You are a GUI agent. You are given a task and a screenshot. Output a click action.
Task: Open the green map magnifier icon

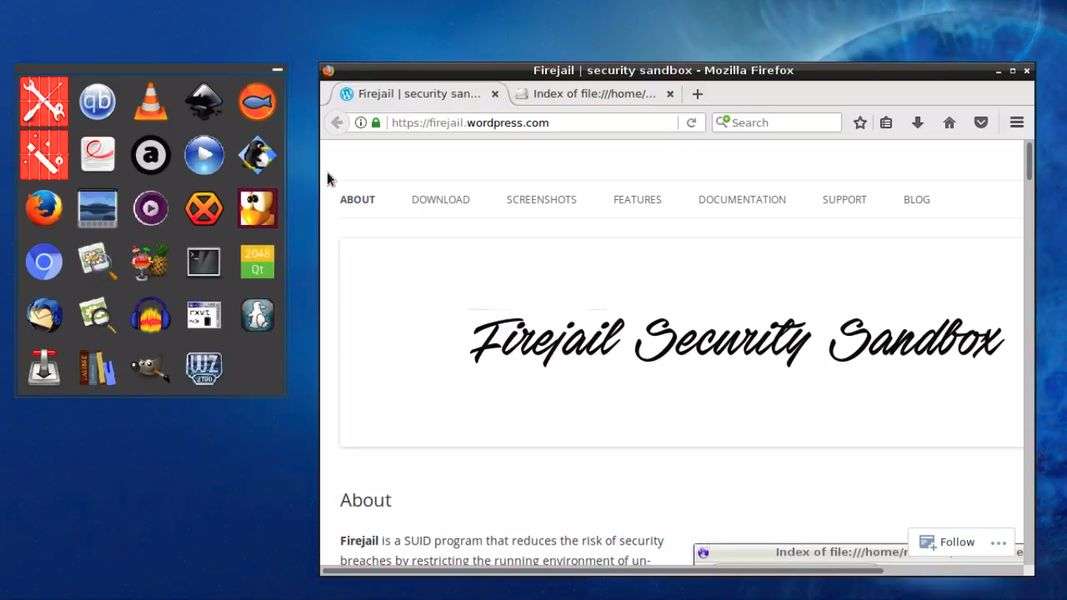97,315
